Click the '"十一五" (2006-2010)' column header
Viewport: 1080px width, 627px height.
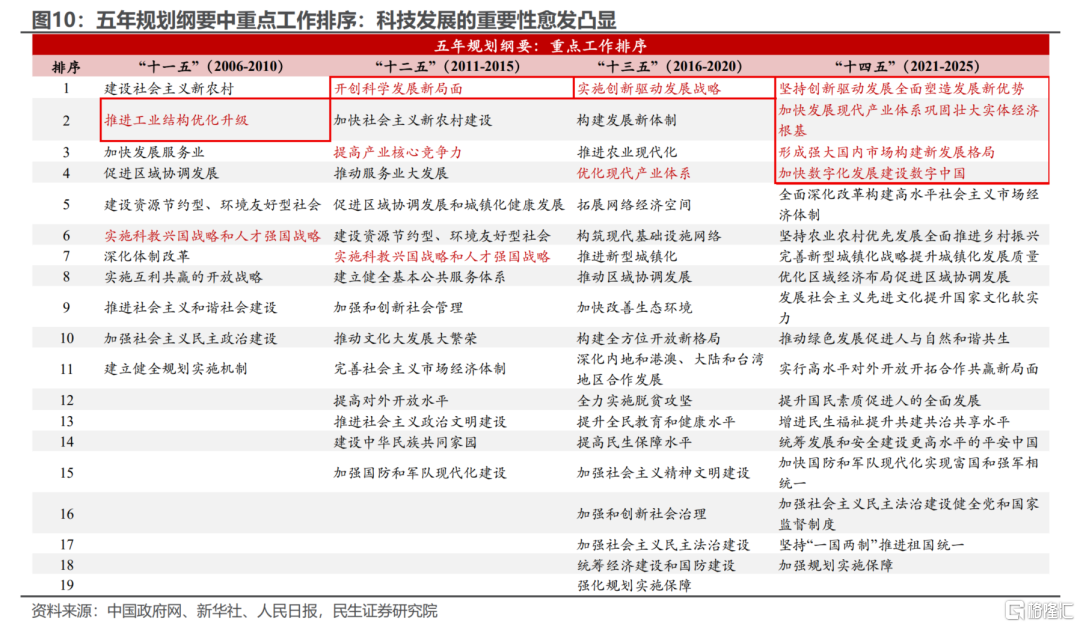211,67
